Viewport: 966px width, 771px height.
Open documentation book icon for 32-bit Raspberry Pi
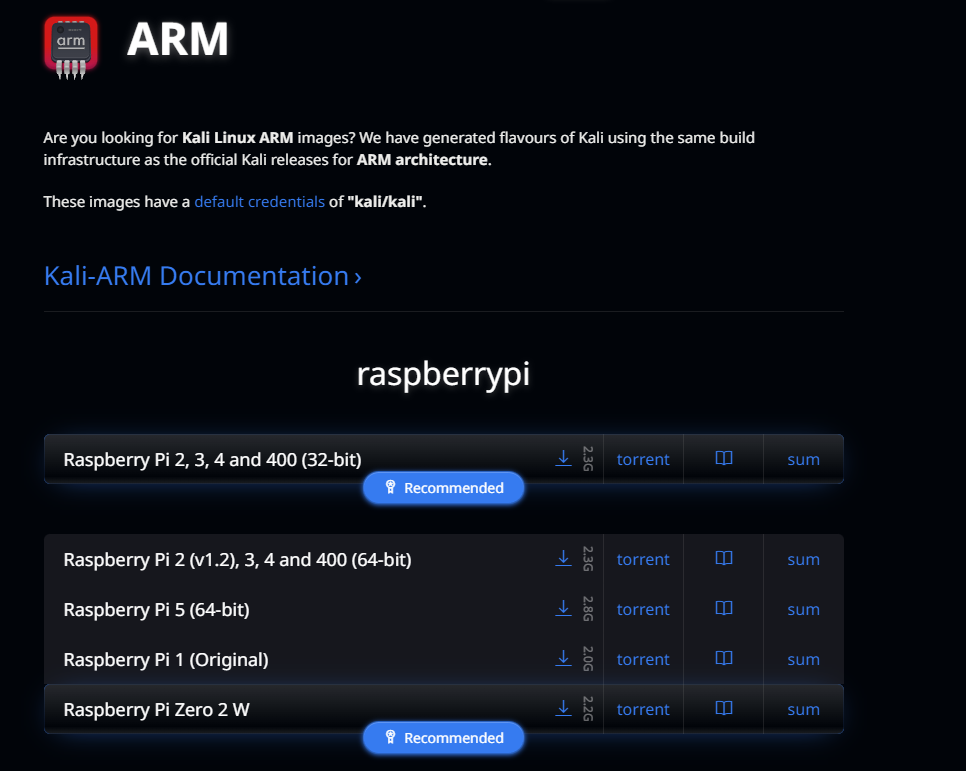724,458
